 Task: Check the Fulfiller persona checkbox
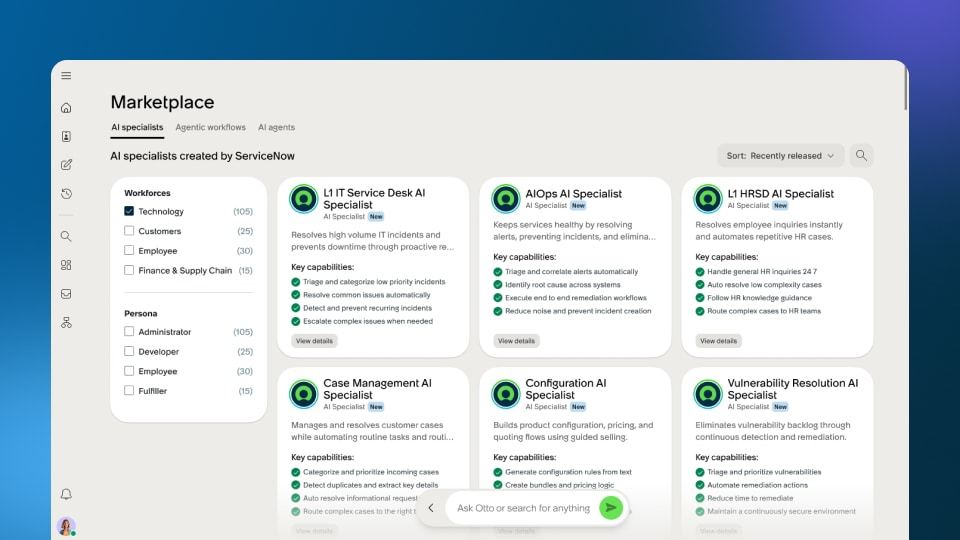point(129,391)
